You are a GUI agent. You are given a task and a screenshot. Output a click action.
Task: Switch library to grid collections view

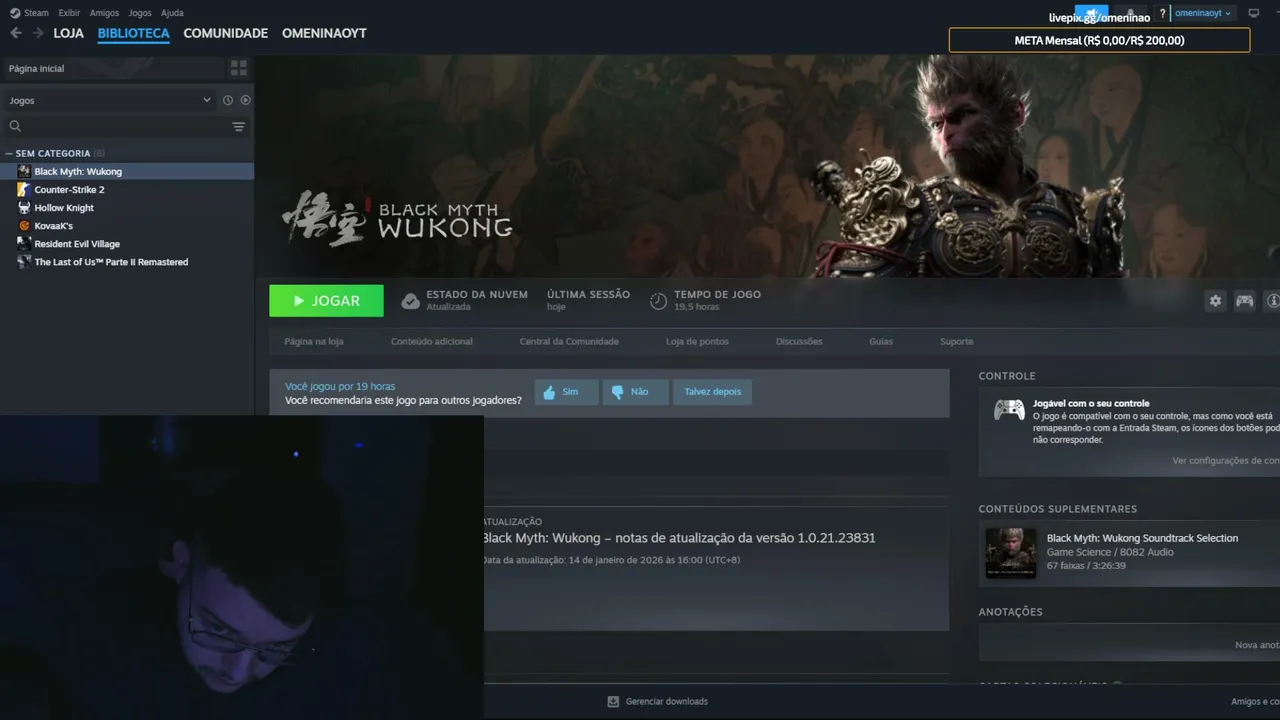tap(238, 68)
